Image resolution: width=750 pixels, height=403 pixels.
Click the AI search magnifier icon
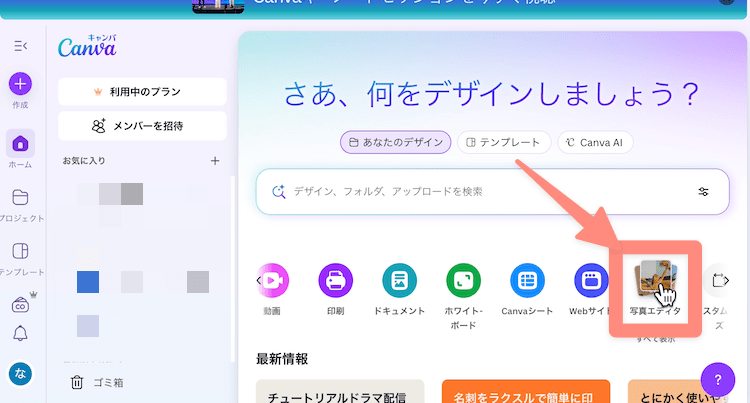(279, 192)
